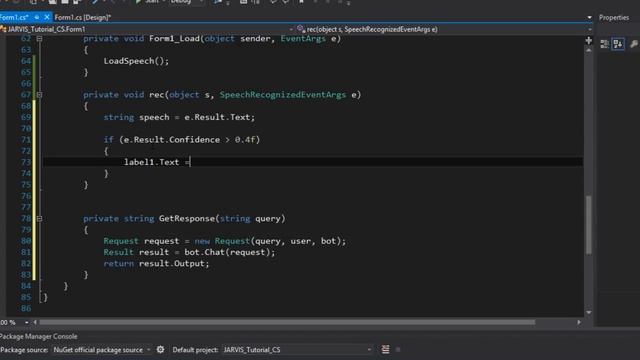Click on string speech = e.Result.Text; line
Viewport: 640px width, 360px height.
179,117
